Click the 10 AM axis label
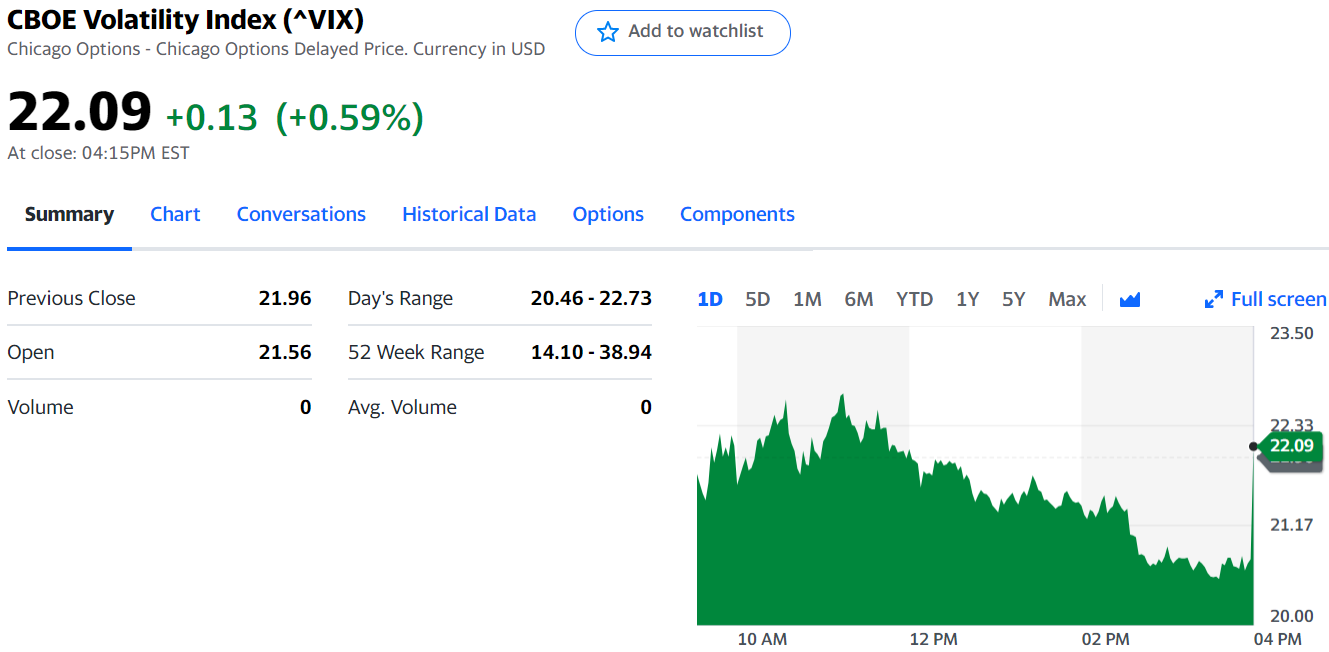Viewport: 1329px width, 652px height. [762, 638]
